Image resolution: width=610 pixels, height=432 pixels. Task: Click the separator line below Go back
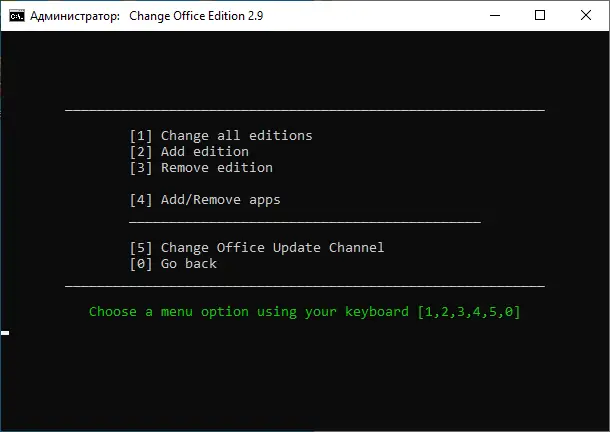pyautogui.click(x=305, y=285)
